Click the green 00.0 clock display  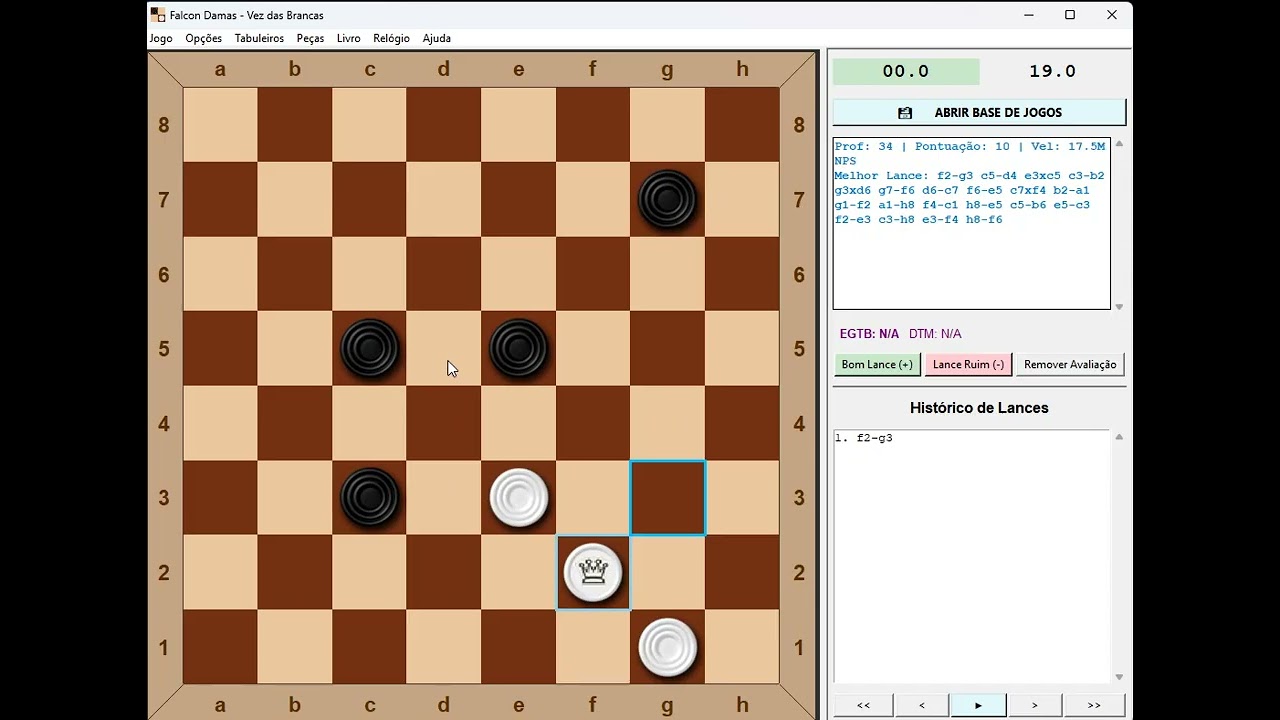click(x=906, y=71)
